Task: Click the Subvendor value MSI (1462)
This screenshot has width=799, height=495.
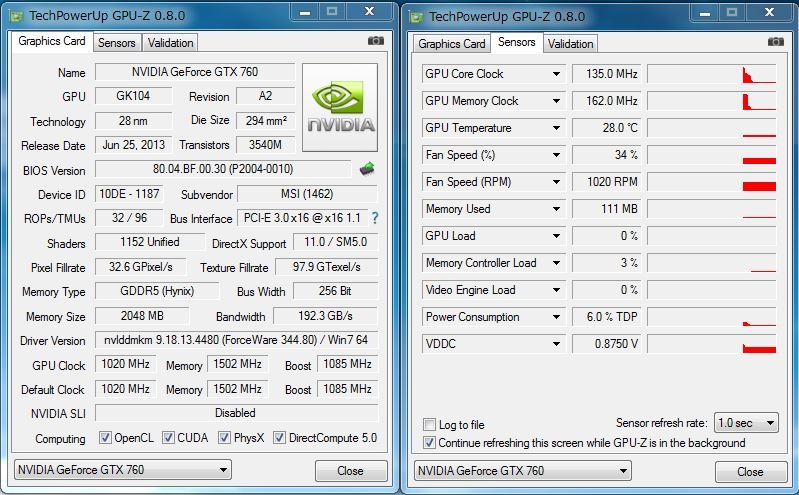Action: [307, 194]
